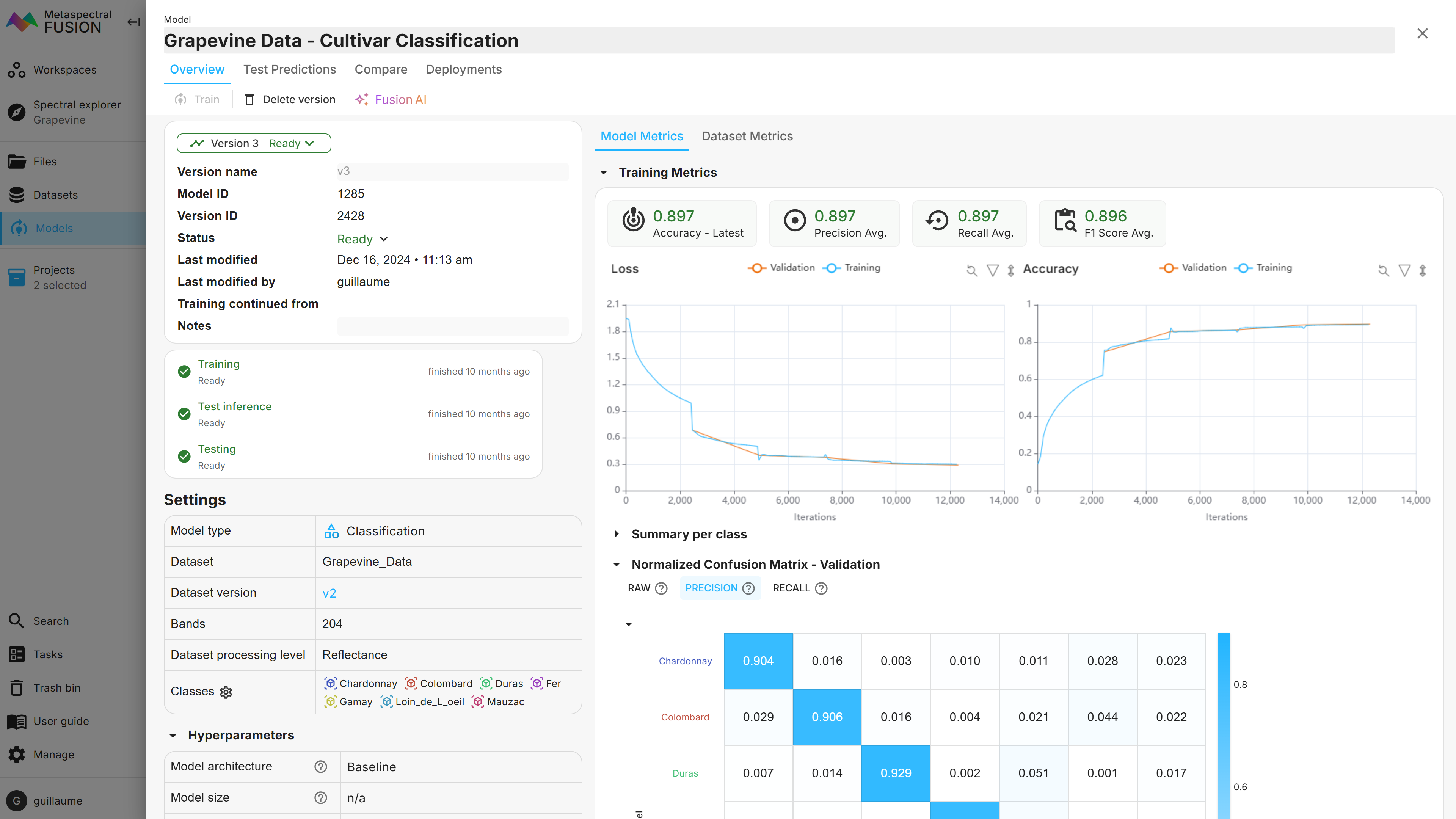Image resolution: width=1456 pixels, height=819 pixels.
Task: Open dataset version v2 link
Action: click(329, 593)
